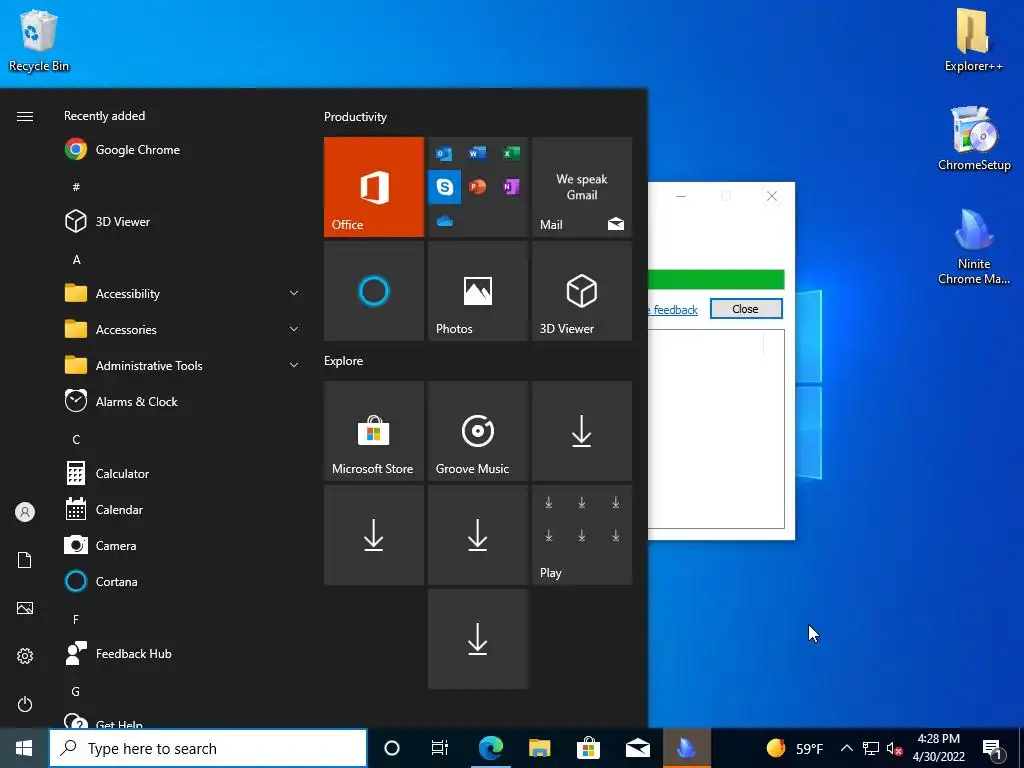Launch the Calendar app
Screen dimensions: 1024x768
click(x=183, y=509)
